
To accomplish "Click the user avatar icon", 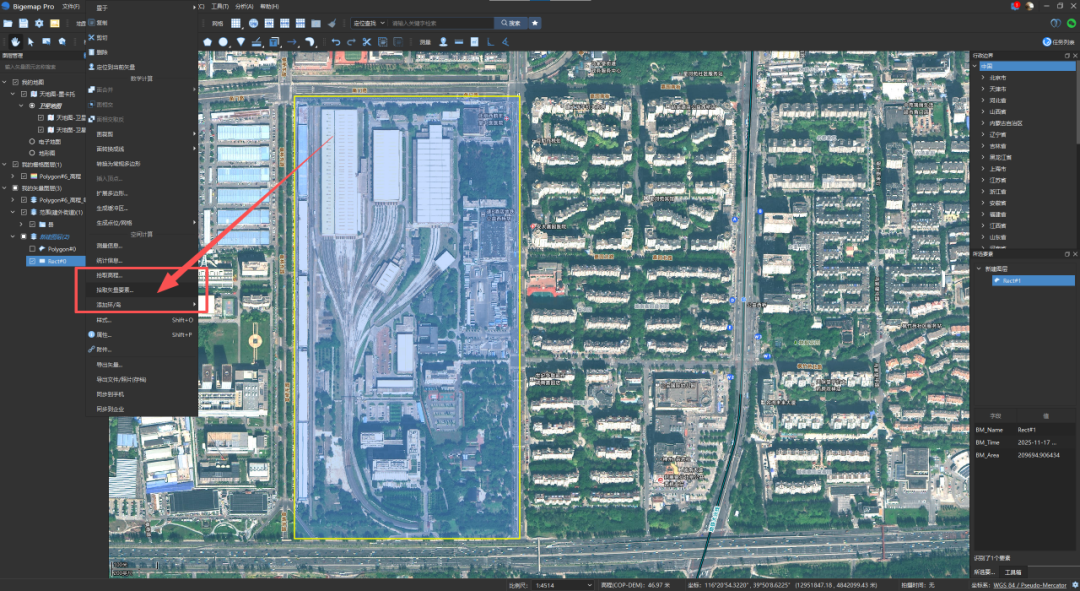I will tap(1030, 6).
